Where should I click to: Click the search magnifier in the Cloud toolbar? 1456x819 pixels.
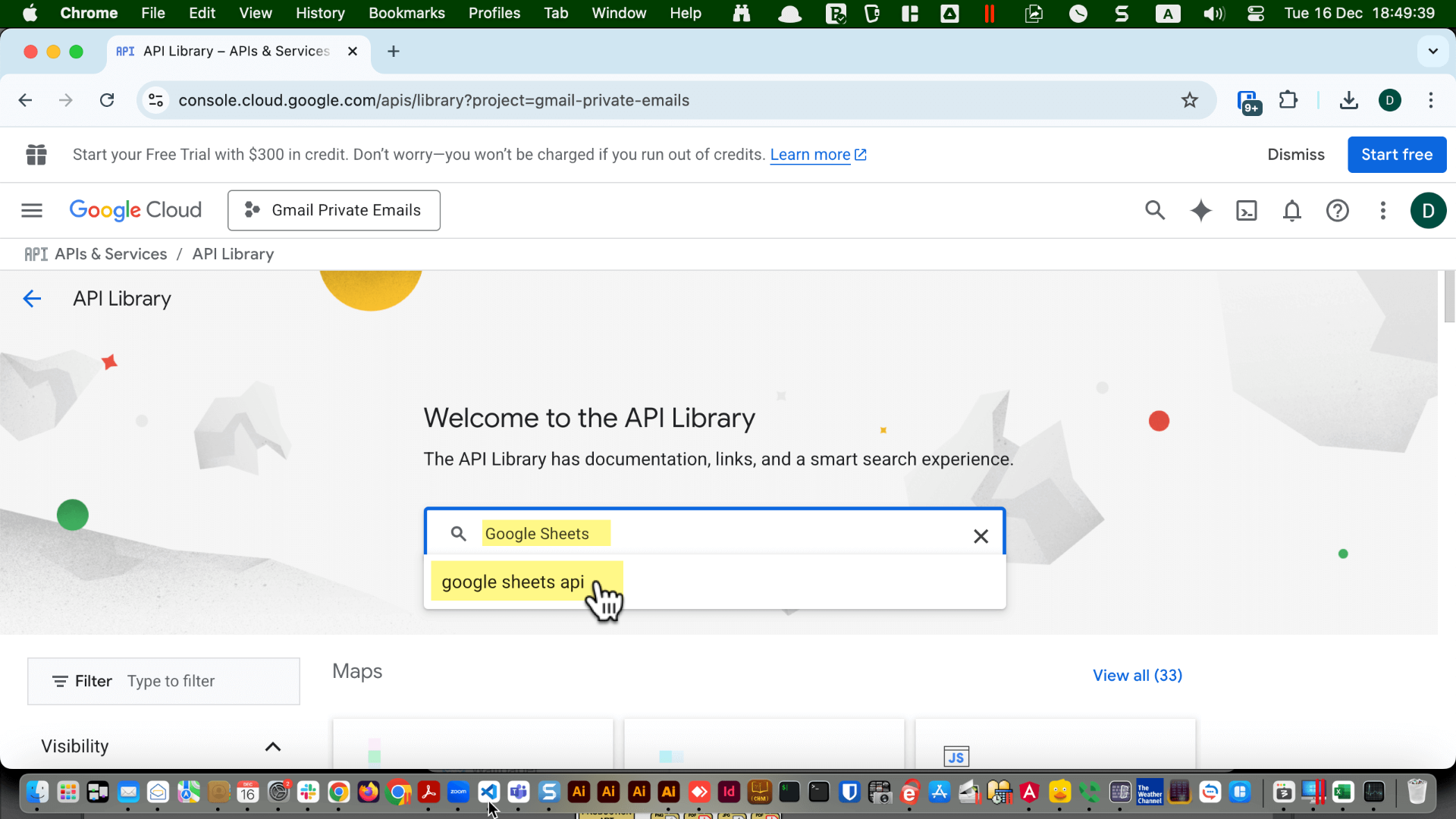coord(1155,210)
